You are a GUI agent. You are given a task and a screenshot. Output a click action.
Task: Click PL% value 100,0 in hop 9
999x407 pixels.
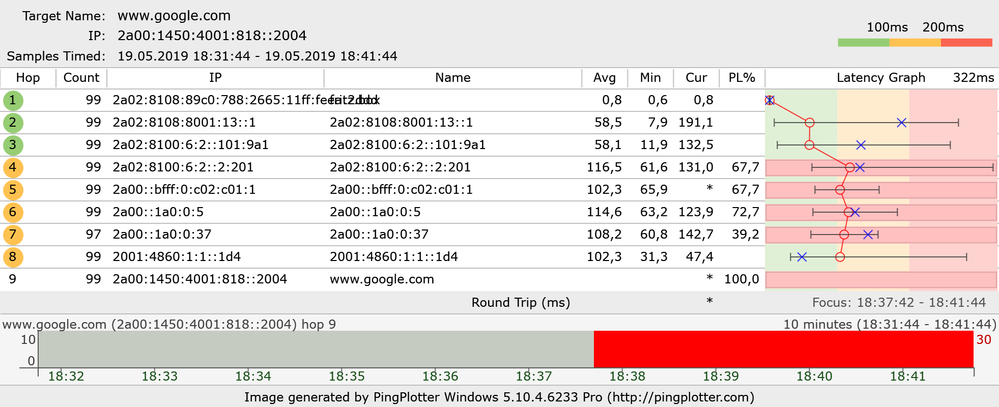click(742, 279)
